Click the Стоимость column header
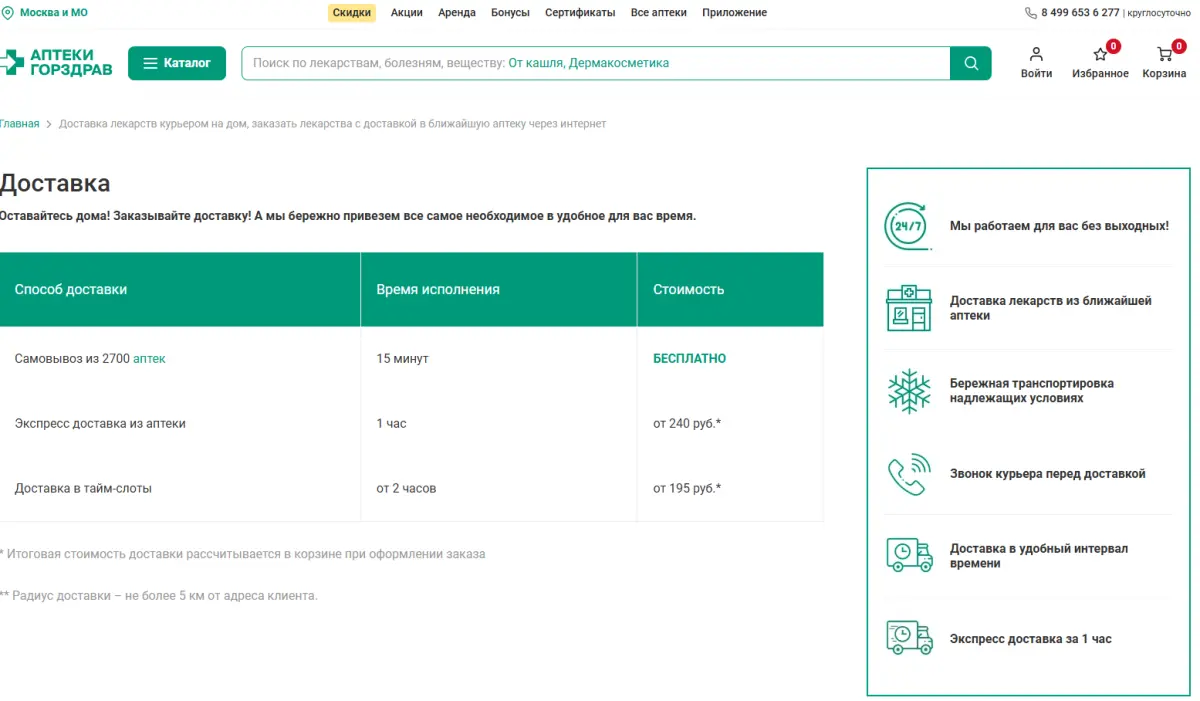The height and width of the screenshot is (701, 1200). pyautogui.click(x=688, y=289)
